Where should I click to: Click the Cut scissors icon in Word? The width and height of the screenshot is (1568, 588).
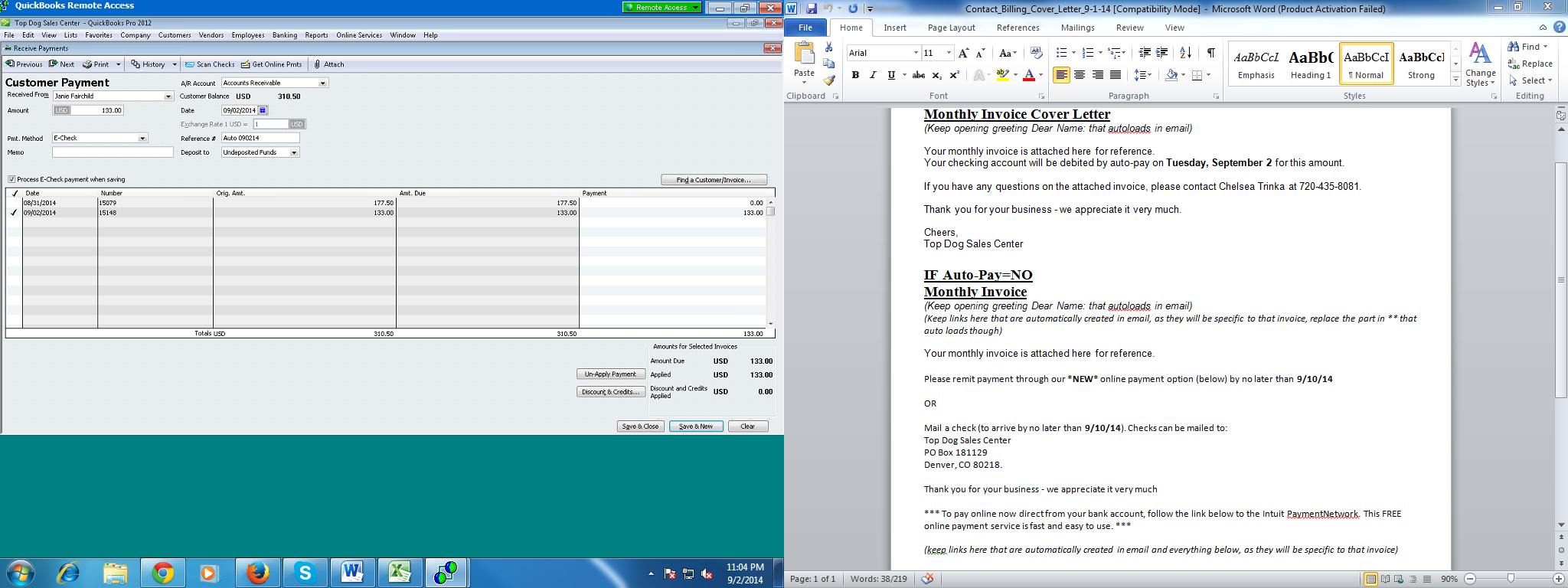(828, 47)
